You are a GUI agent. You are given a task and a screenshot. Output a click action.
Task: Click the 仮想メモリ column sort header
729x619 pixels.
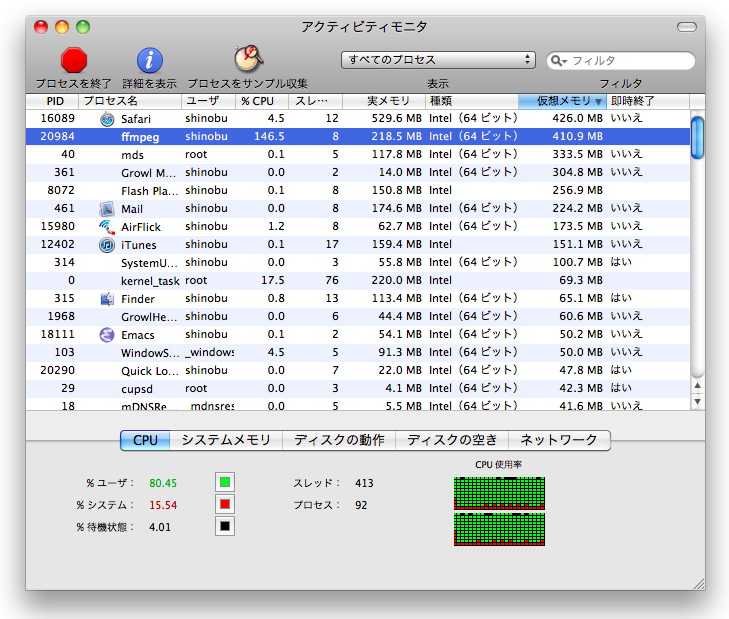click(x=562, y=101)
